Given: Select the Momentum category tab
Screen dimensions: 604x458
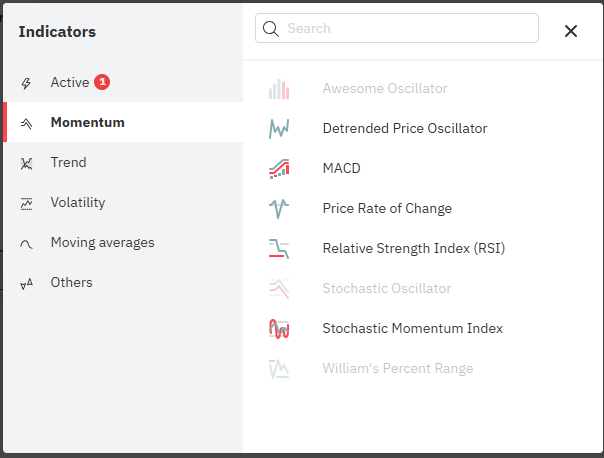Looking at the screenshot, I should click(87, 122).
